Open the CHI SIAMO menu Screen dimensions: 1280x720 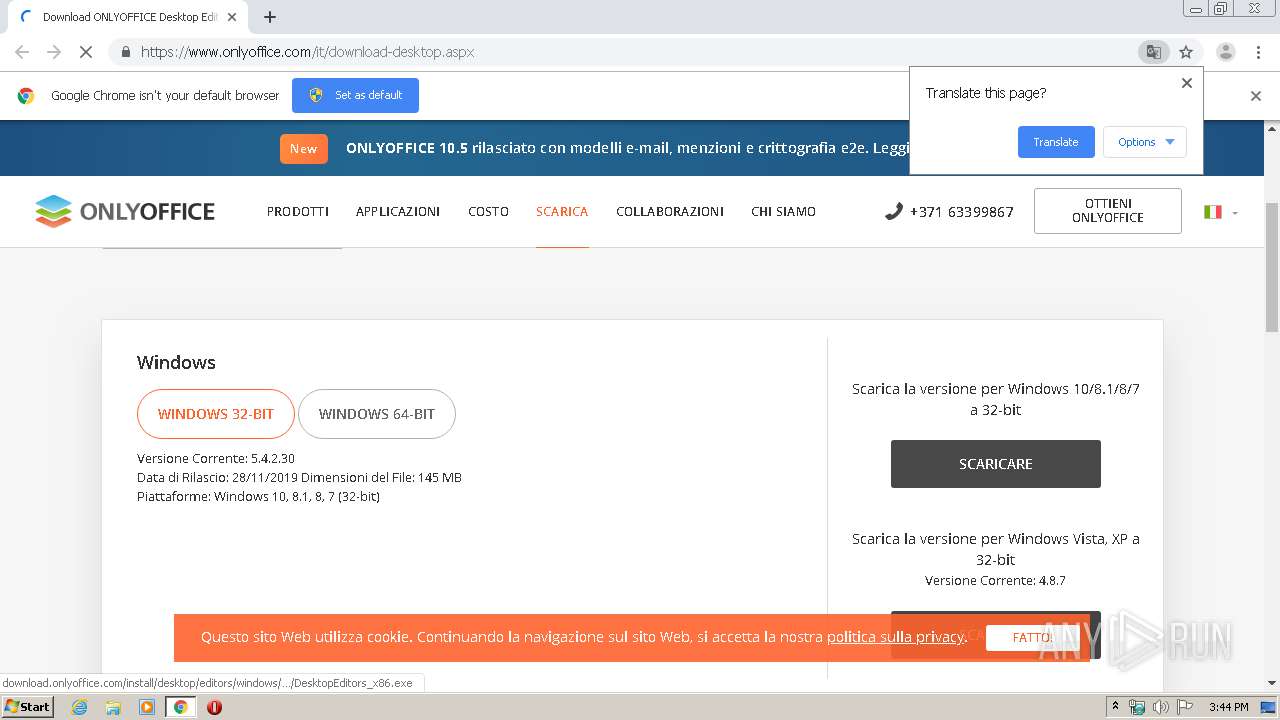(x=783, y=211)
